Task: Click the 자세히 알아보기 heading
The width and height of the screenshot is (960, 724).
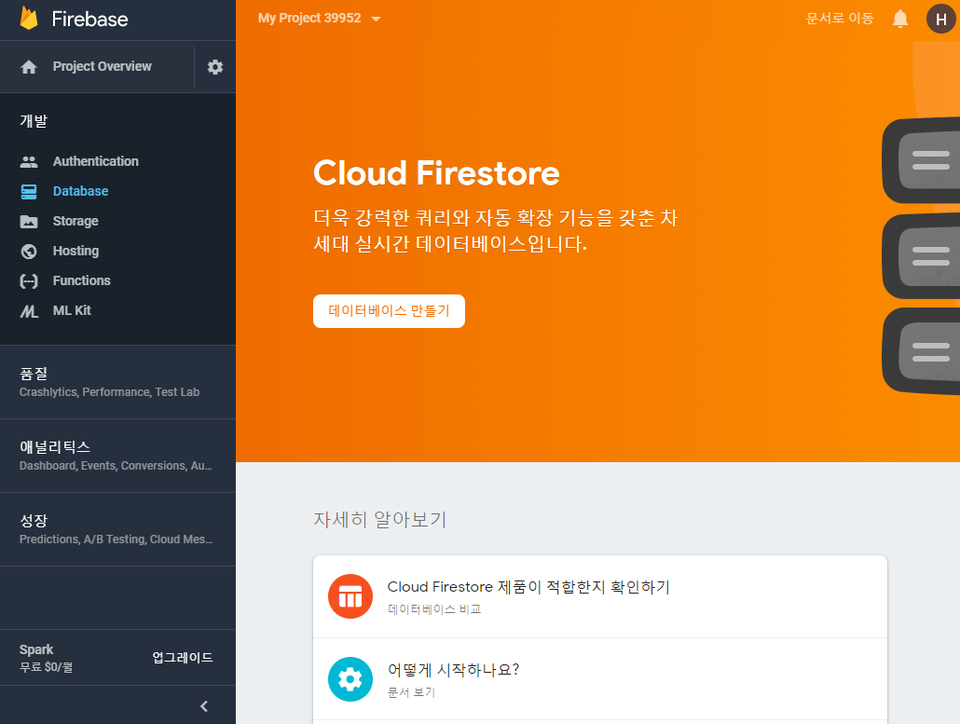Action: tap(380, 520)
